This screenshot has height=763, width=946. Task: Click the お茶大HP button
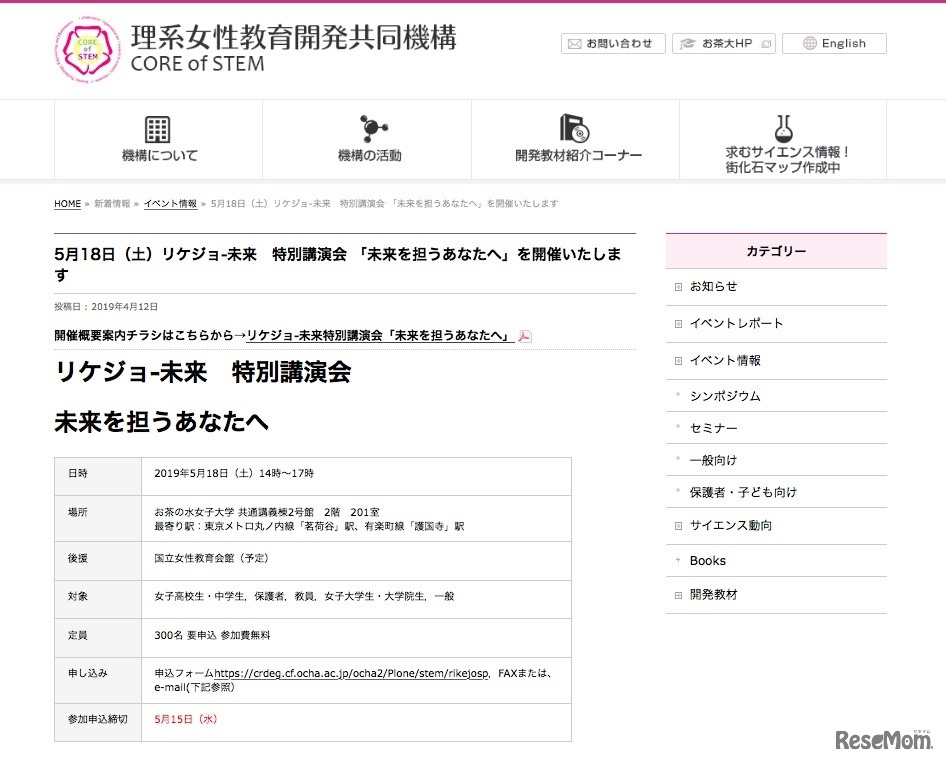pos(723,43)
